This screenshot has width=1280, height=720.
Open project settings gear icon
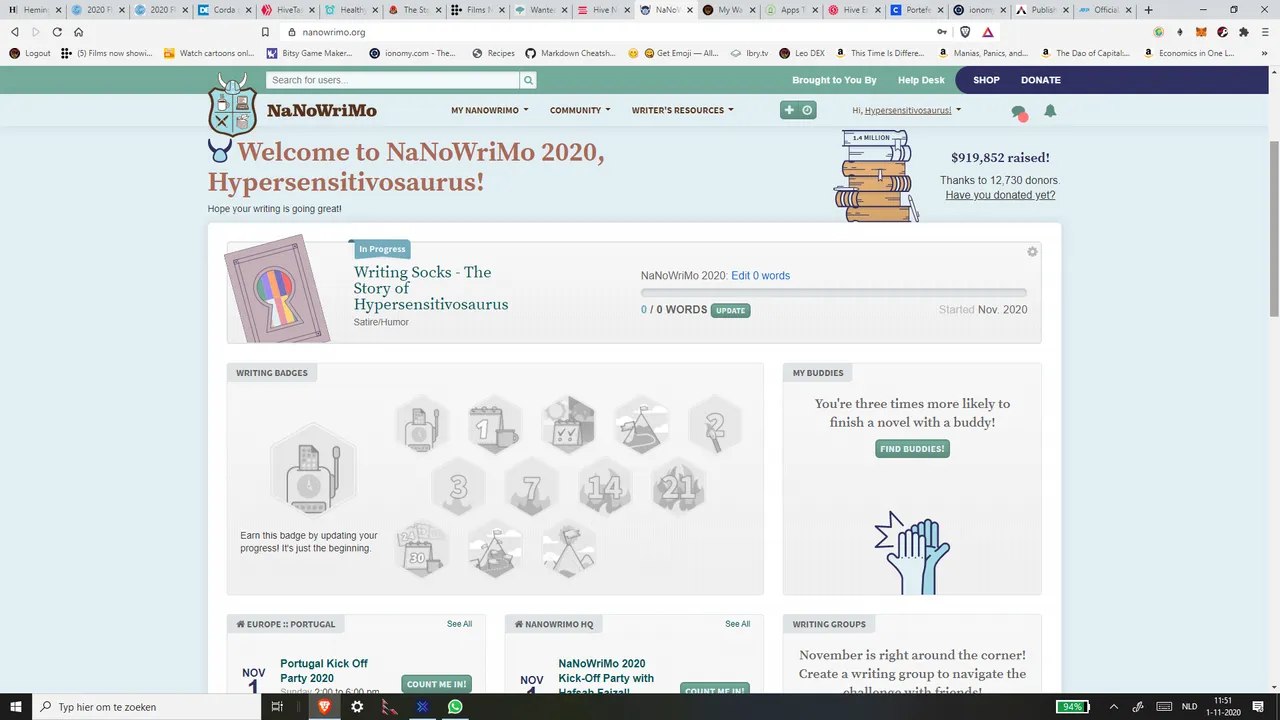1032,252
